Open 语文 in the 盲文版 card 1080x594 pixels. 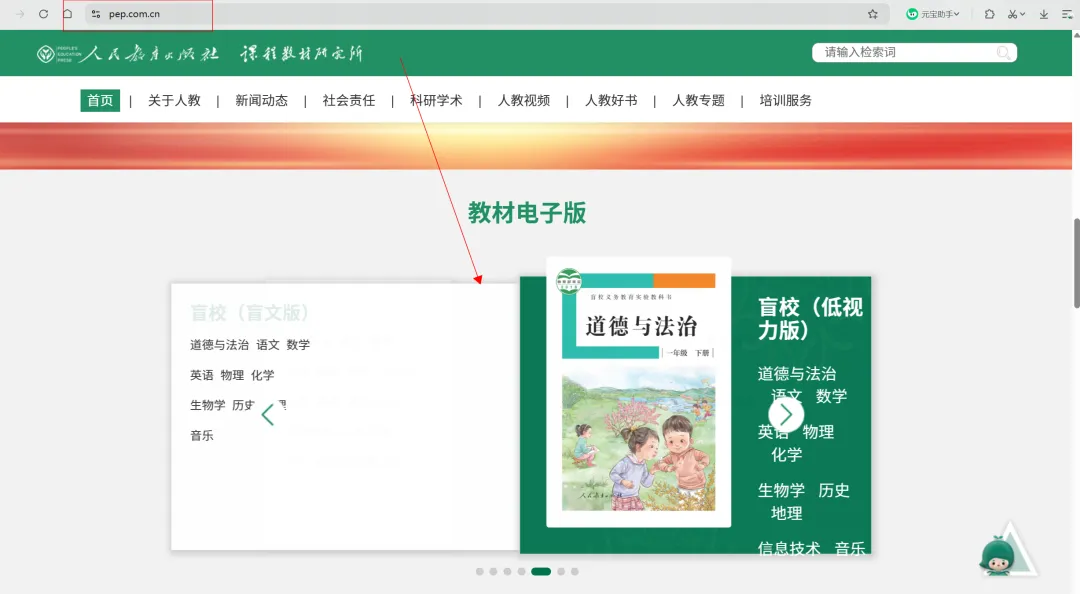click(x=268, y=345)
